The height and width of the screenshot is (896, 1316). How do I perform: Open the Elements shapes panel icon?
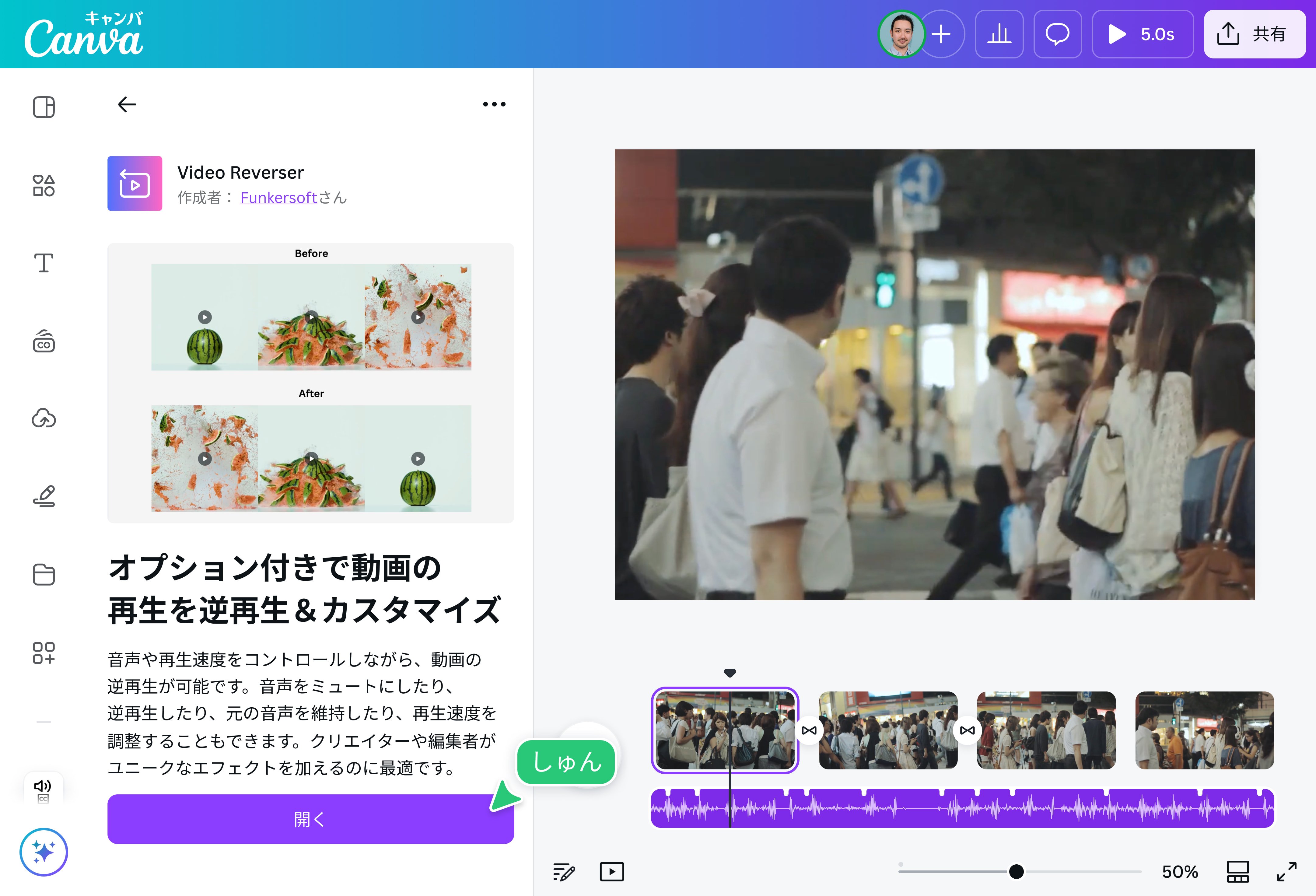(44, 185)
